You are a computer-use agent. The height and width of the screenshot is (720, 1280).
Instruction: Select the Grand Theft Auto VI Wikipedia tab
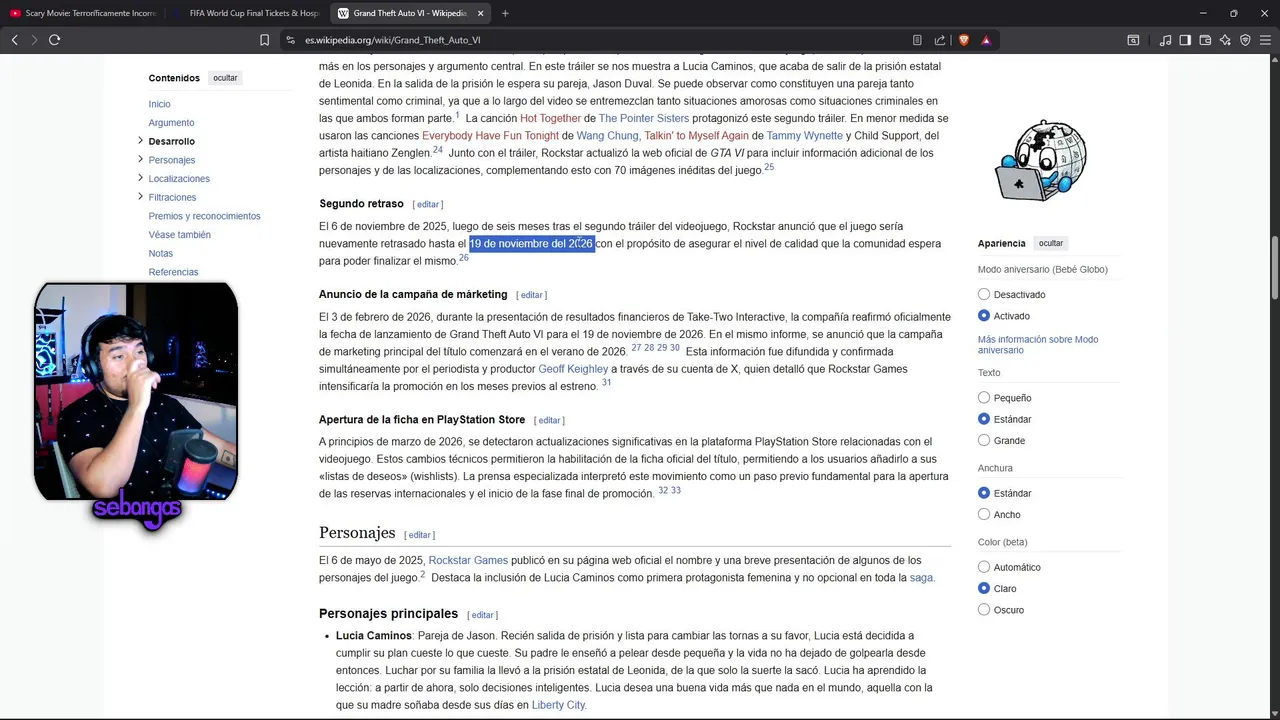408,13
